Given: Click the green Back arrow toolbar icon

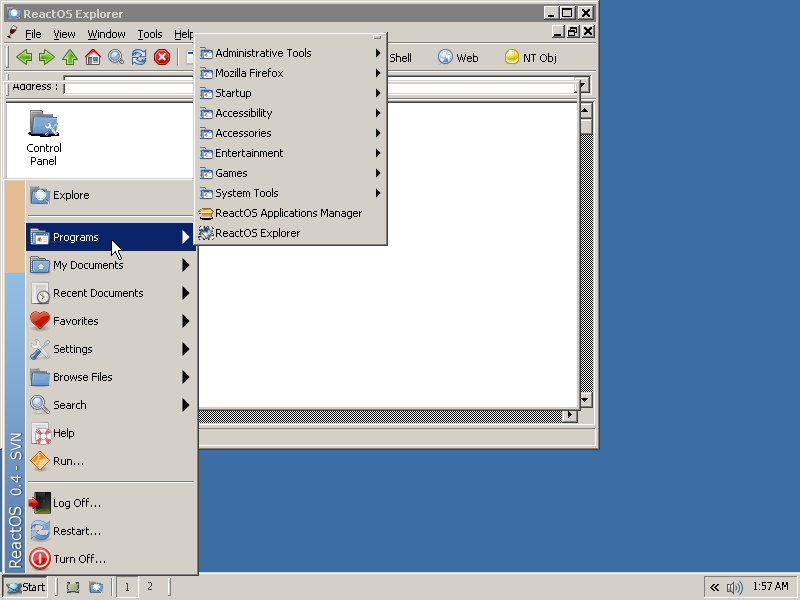Looking at the screenshot, I should coord(24,57).
